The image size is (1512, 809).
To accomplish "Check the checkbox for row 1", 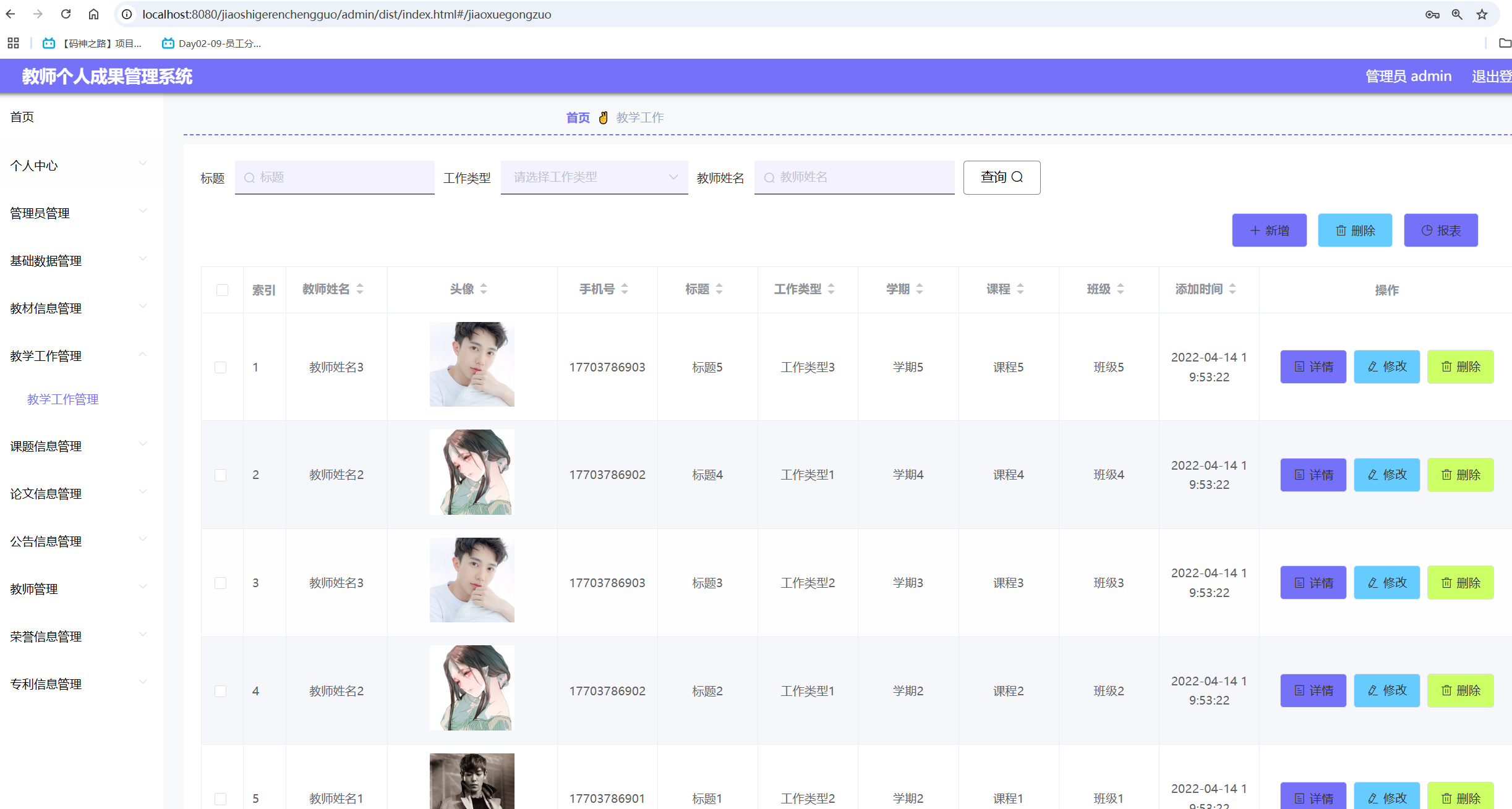I will click(x=221, y=367).
